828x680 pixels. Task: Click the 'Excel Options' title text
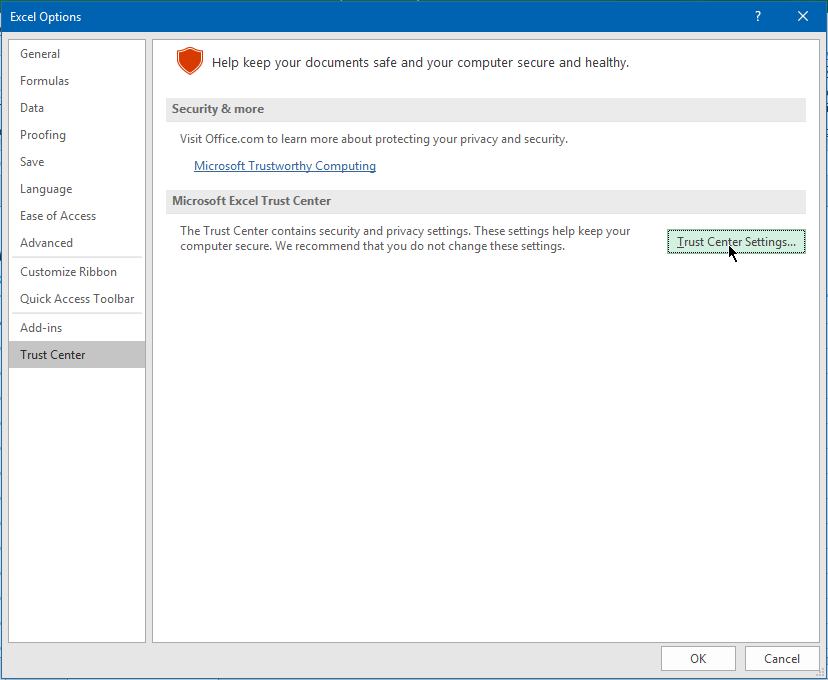tap(45, 17)
